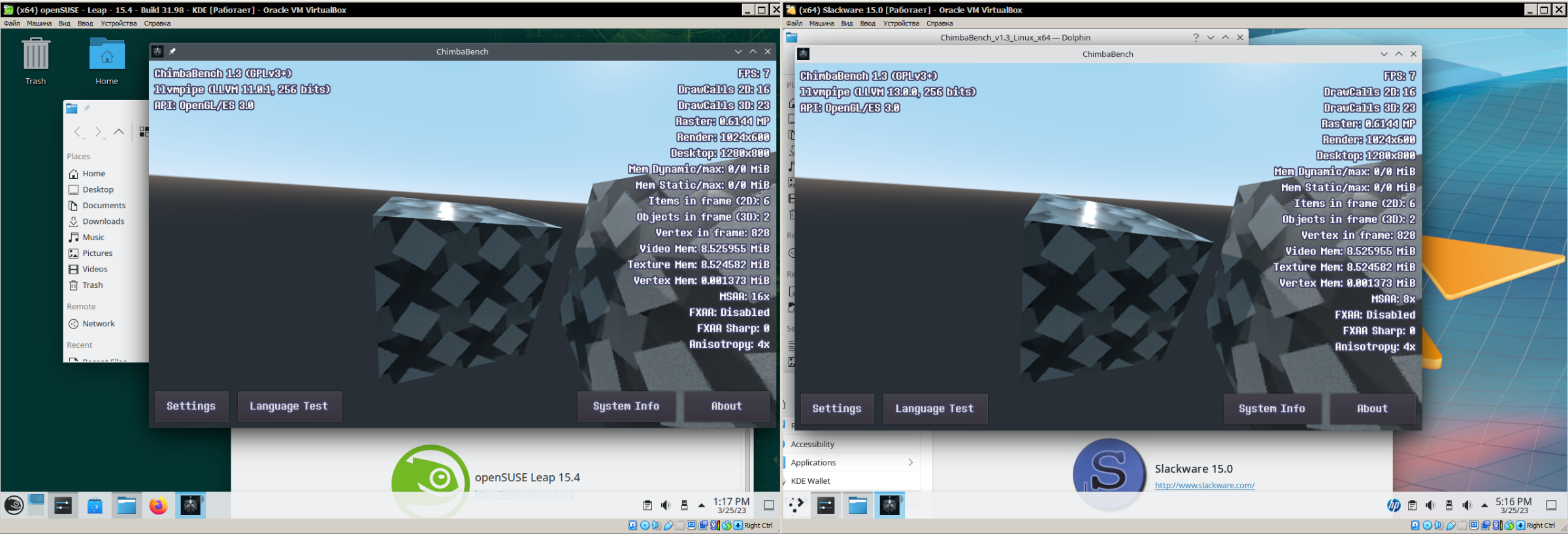Open Settings in the openSUSE ChimbaBench window
This screenshot has width=1568, height=534.
[191, 406]
